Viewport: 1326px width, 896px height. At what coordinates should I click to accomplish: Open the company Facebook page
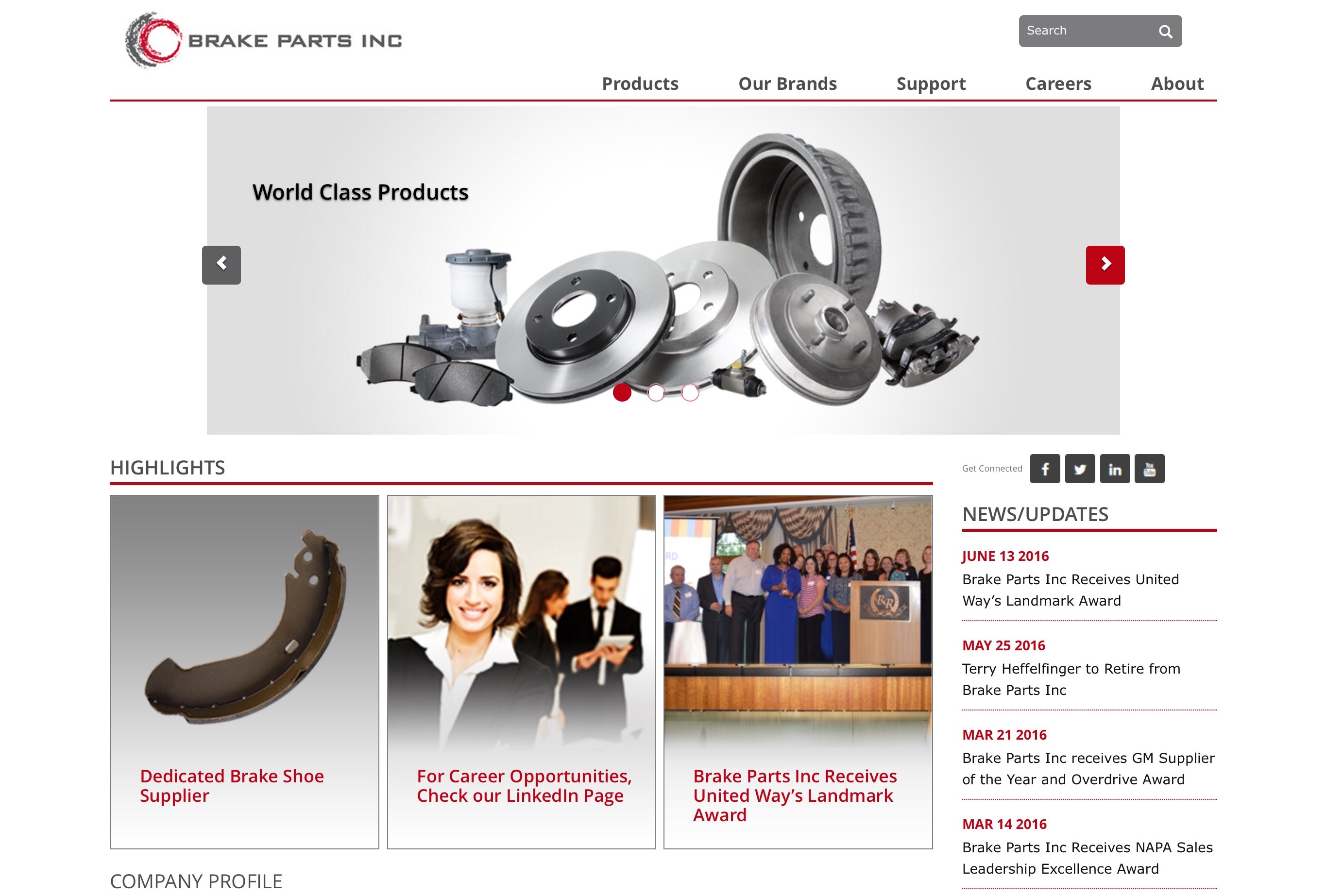click(1046, 469)
